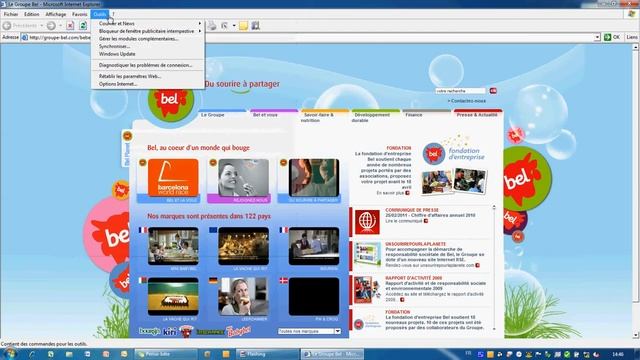Play the Leerdammer German video
The image size is (640, 360).
(x=243, y=297)
